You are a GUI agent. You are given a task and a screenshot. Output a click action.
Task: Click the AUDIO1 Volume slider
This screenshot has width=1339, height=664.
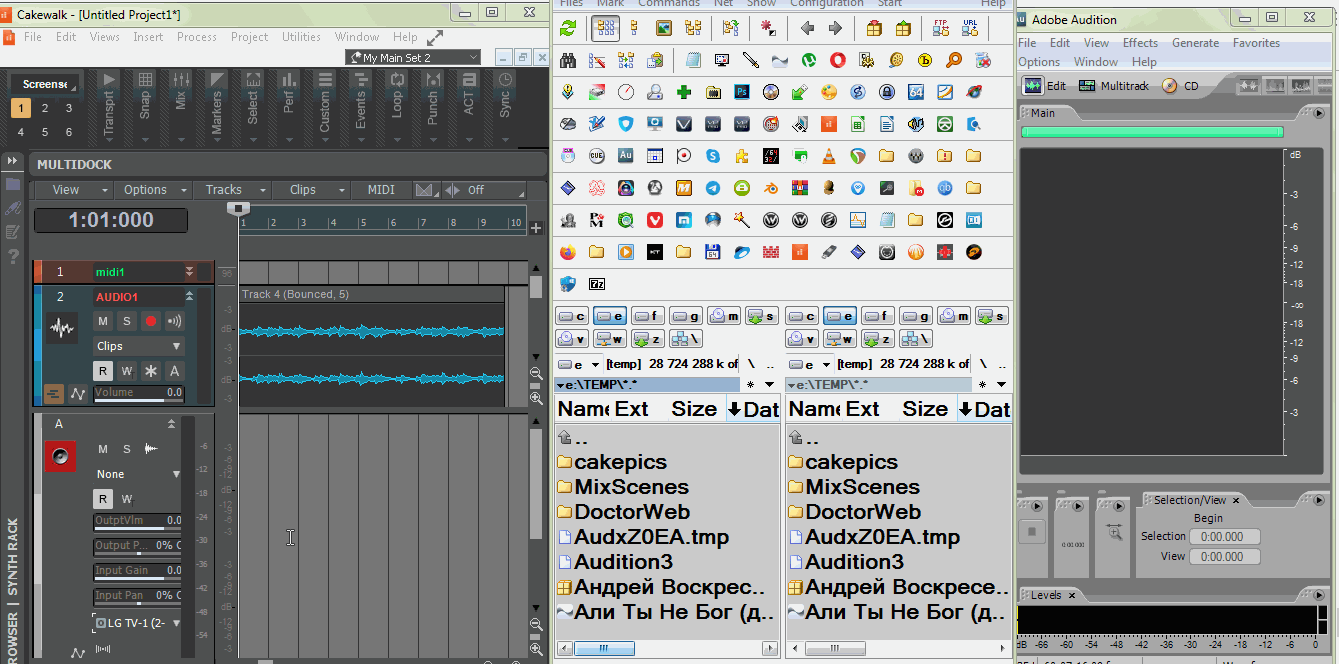pos(139,393)
